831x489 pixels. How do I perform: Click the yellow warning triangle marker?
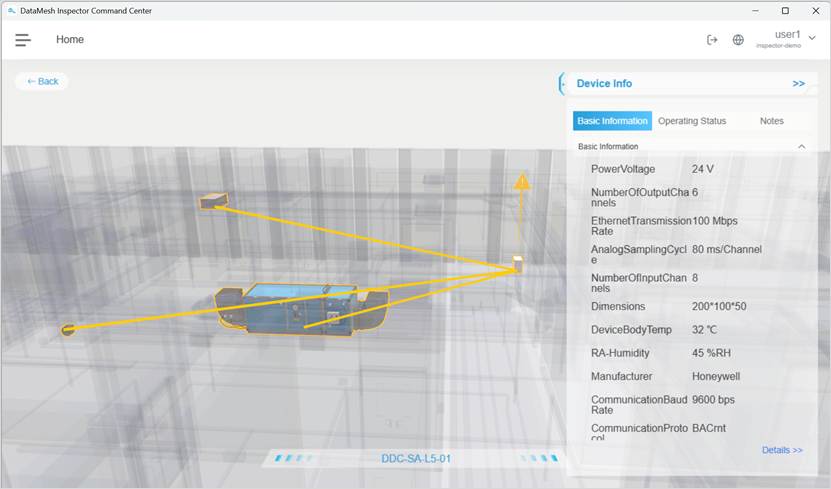522,182
